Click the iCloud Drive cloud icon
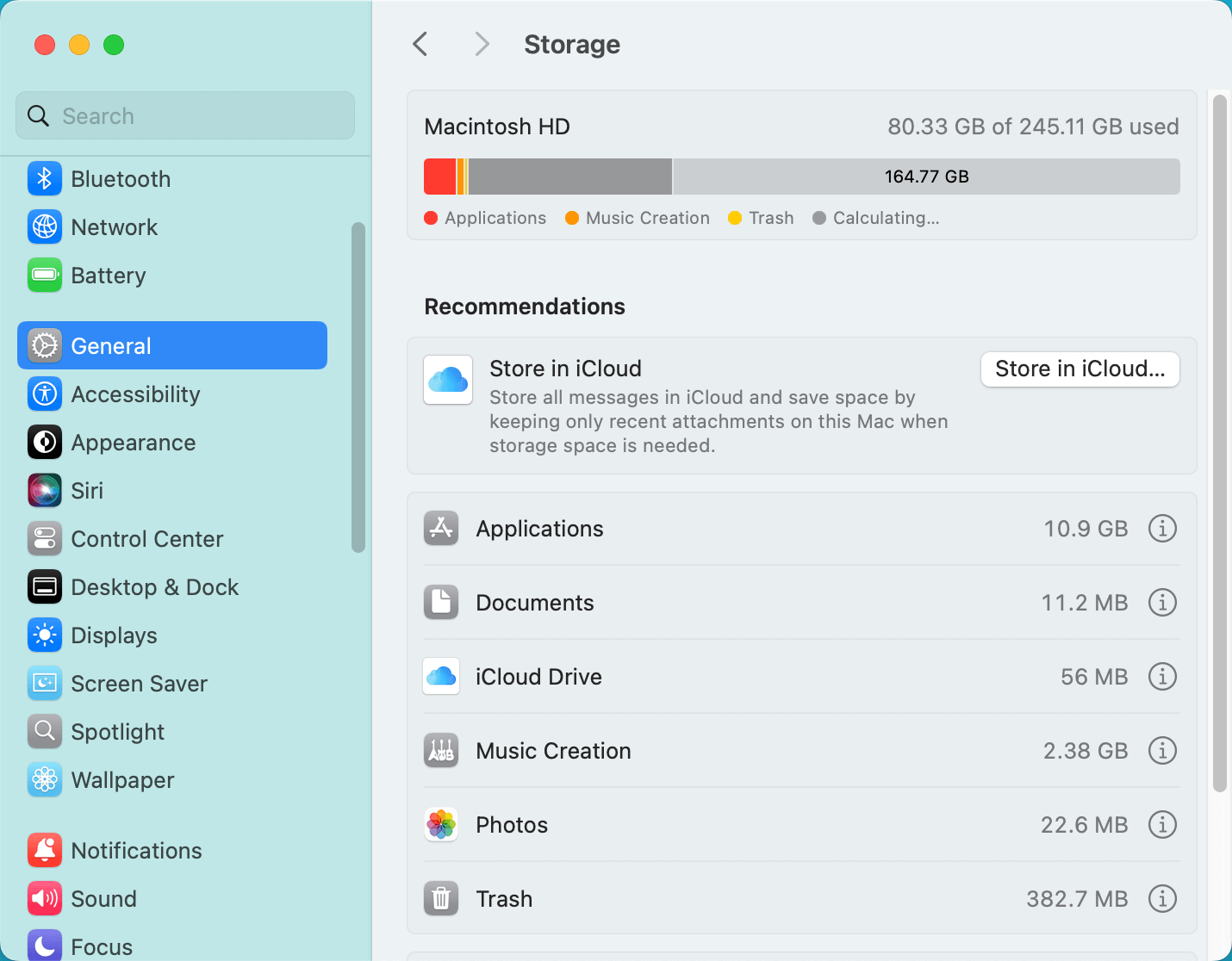 (440, 677)
